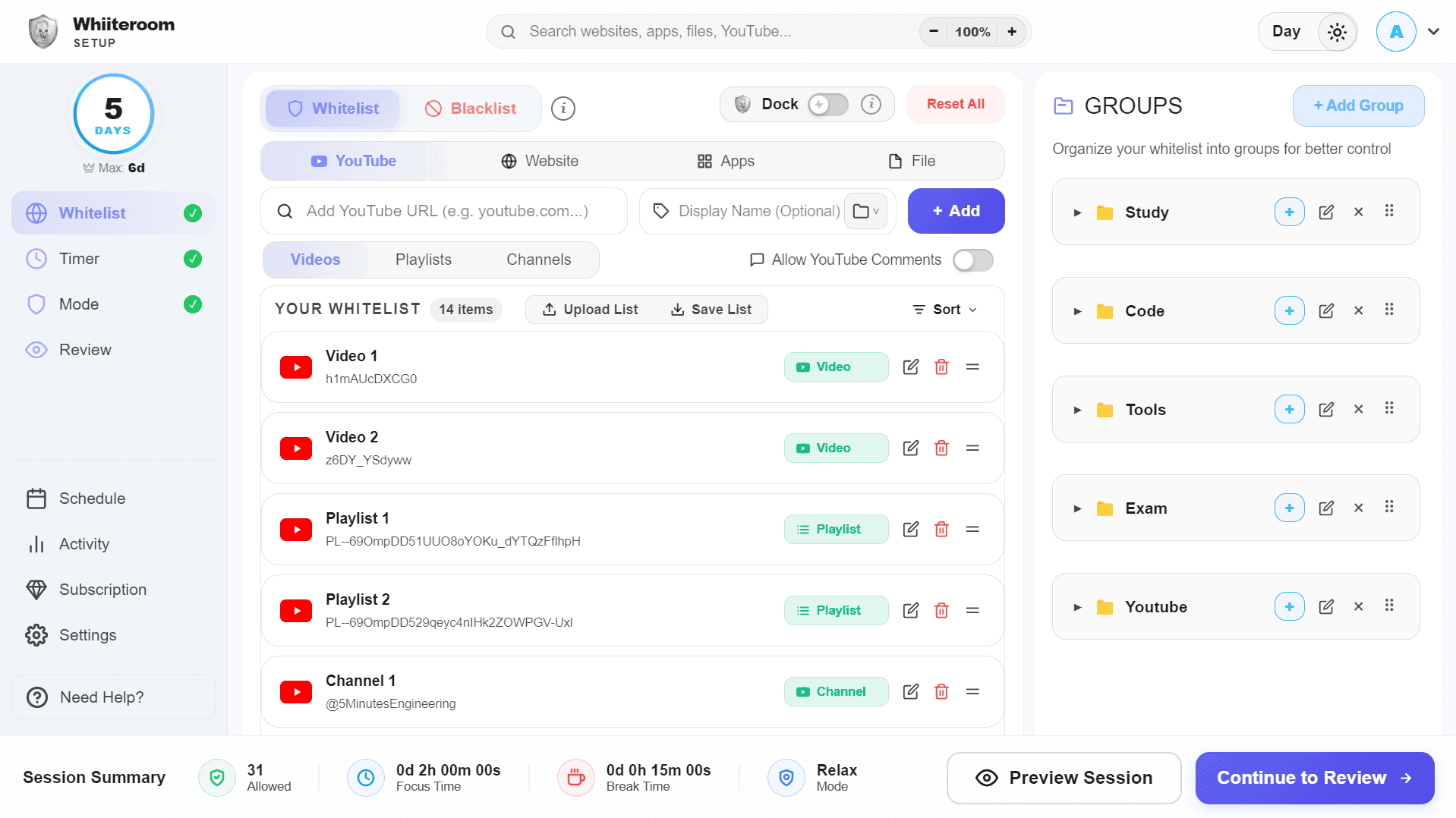Rename the Code group via edit icon
This screenshot has width=1456, height=818.
coord(1326,311)
